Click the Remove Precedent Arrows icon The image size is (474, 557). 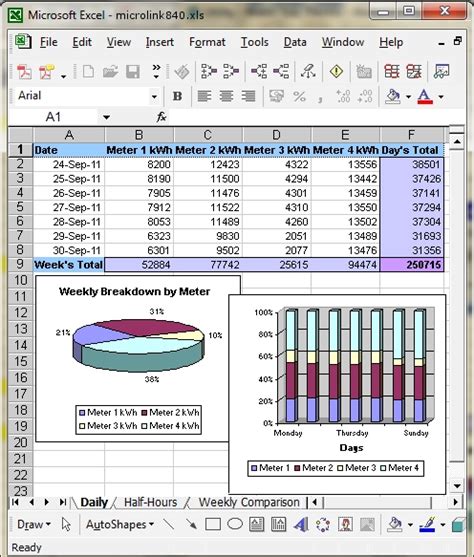pos(231,71)
